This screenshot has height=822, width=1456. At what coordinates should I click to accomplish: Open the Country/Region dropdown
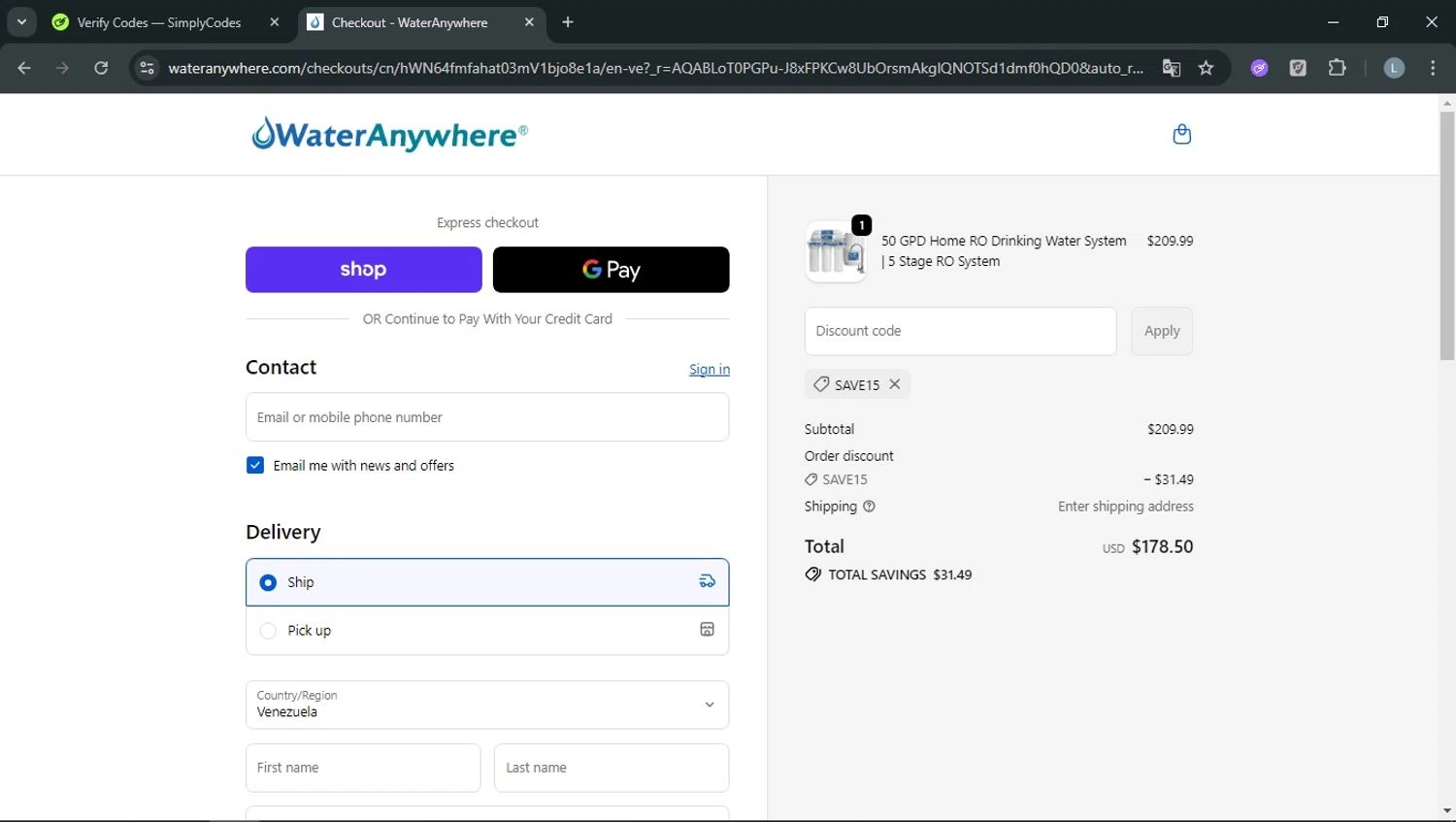(487, 705)
